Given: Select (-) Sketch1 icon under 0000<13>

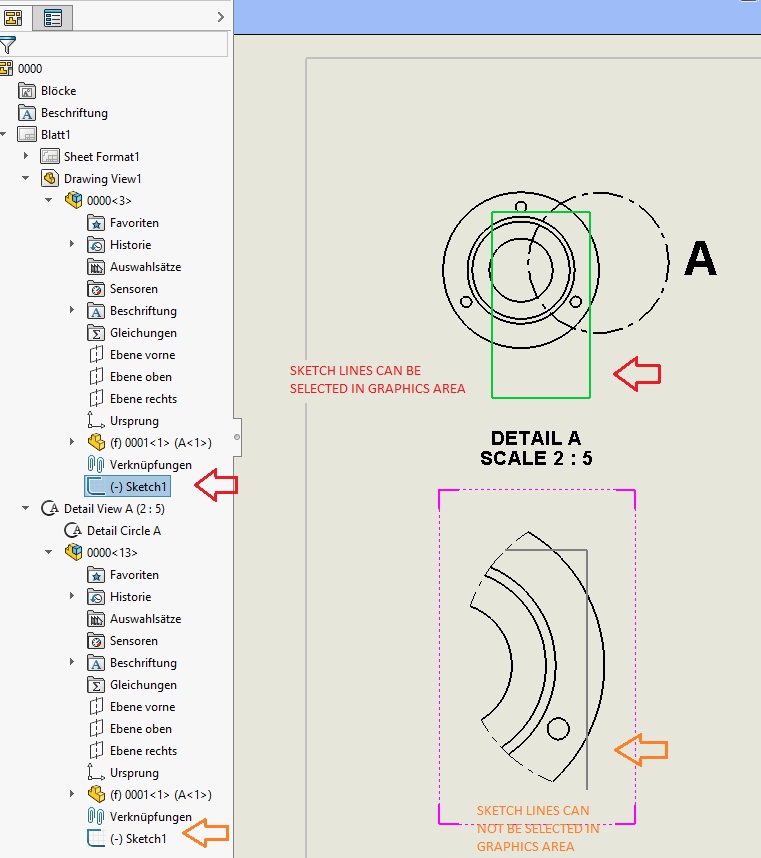Looking at the screenshot, I should [x=96, y=838].
